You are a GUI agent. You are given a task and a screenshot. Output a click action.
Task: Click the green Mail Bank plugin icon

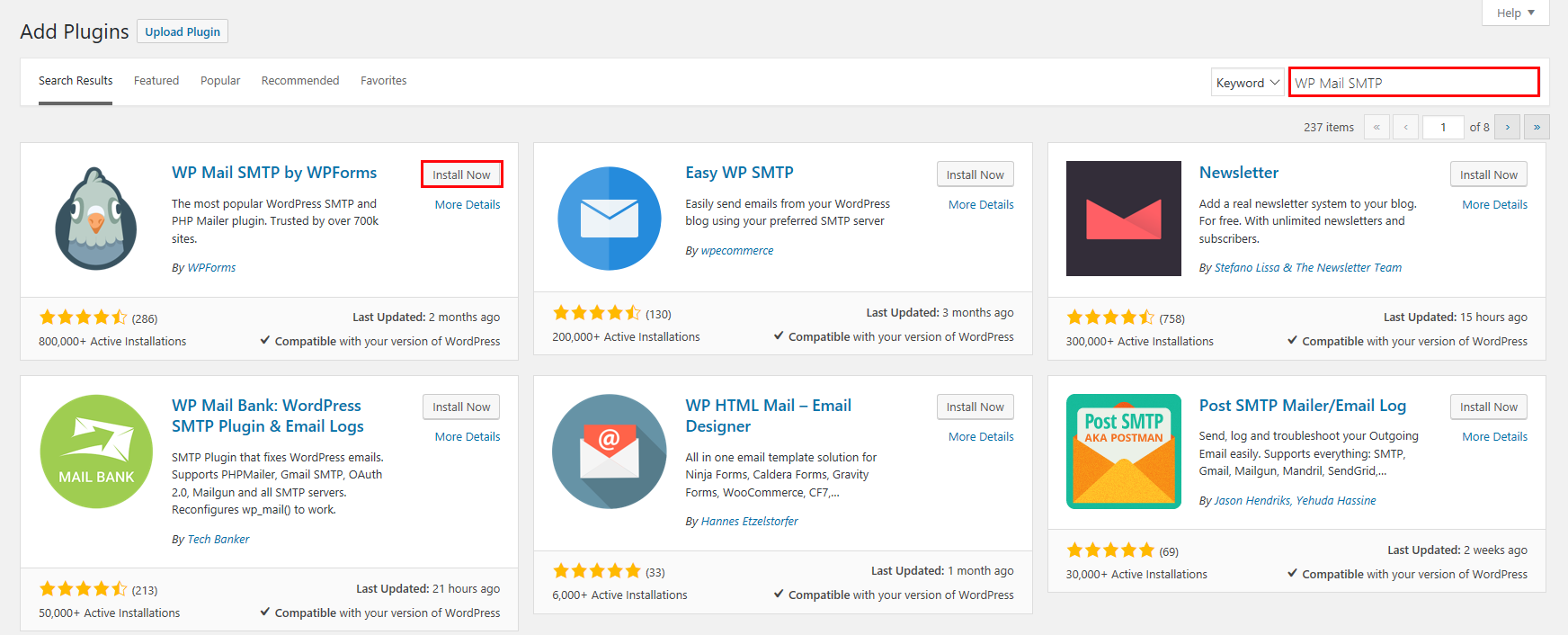[96, 452]
